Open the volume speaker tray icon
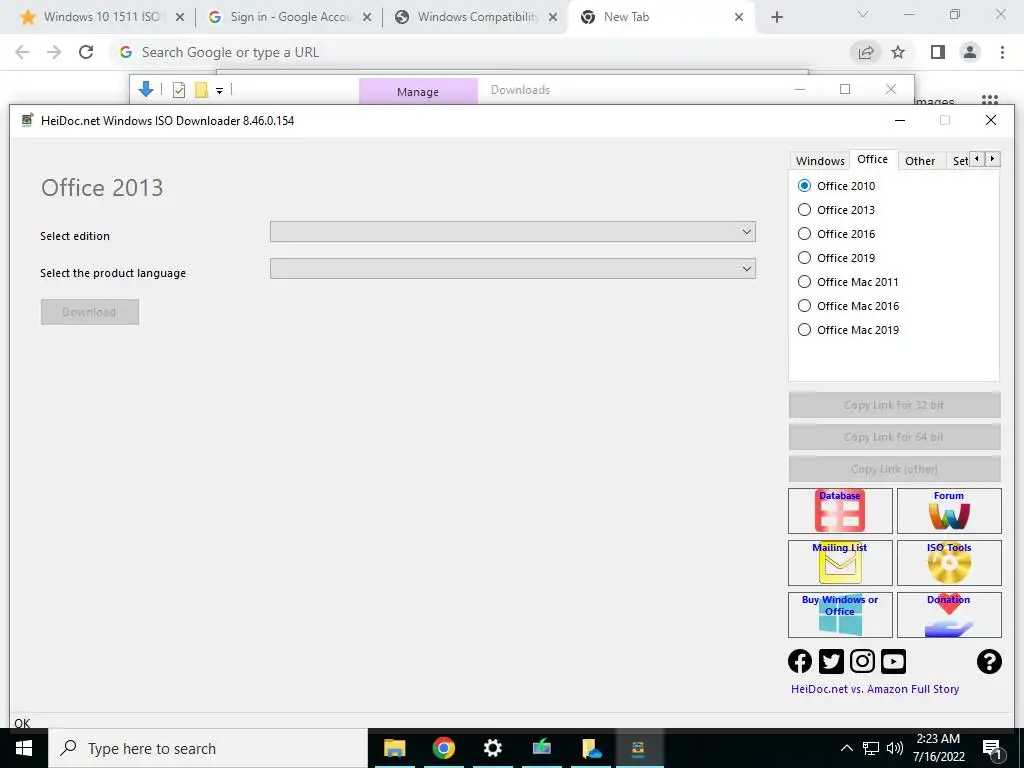Screen dimensions: 1024x768 [895, 748]
